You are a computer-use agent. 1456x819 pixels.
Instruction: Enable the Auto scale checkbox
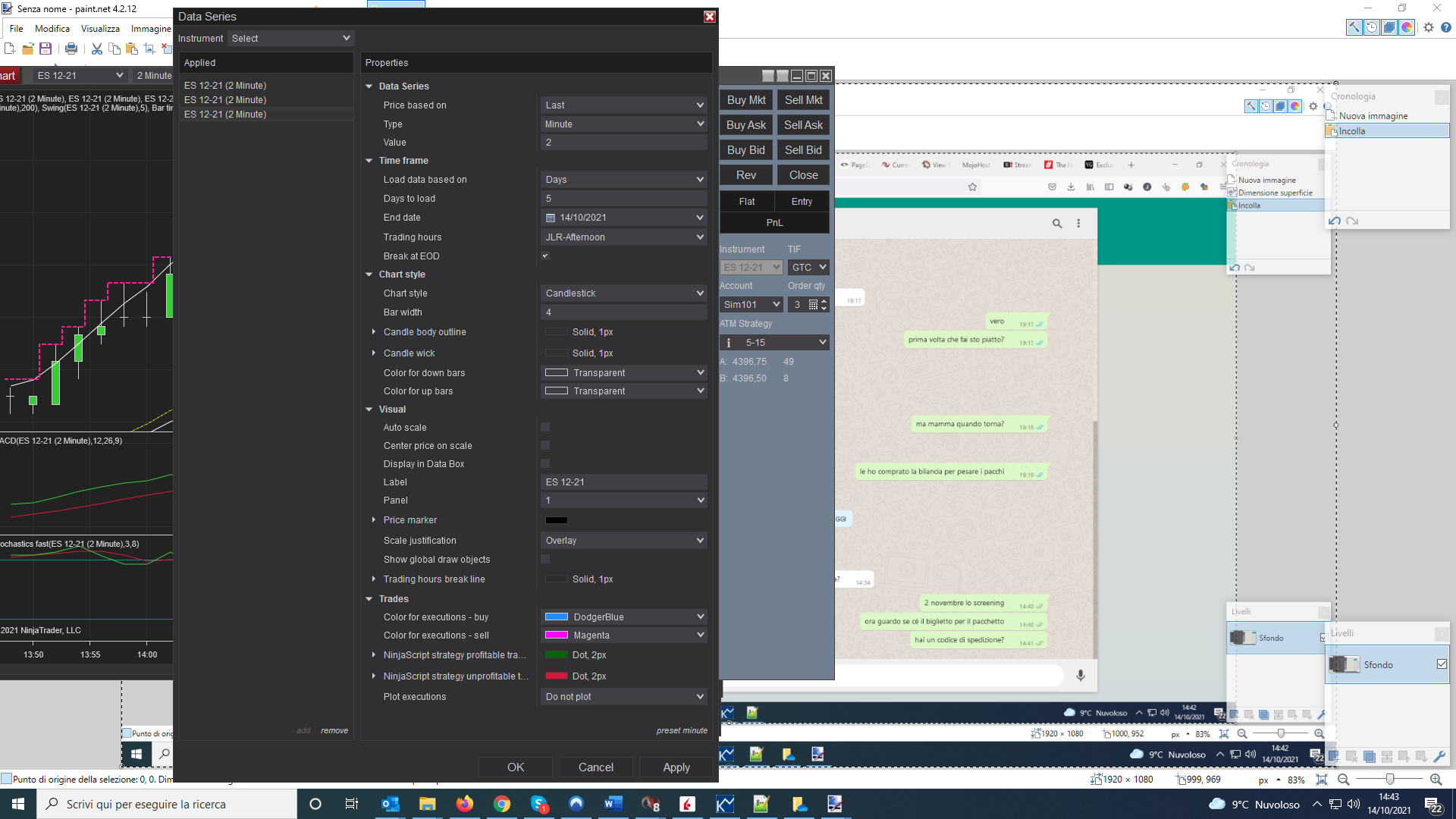pyautogui.click(x=545, y=427)
